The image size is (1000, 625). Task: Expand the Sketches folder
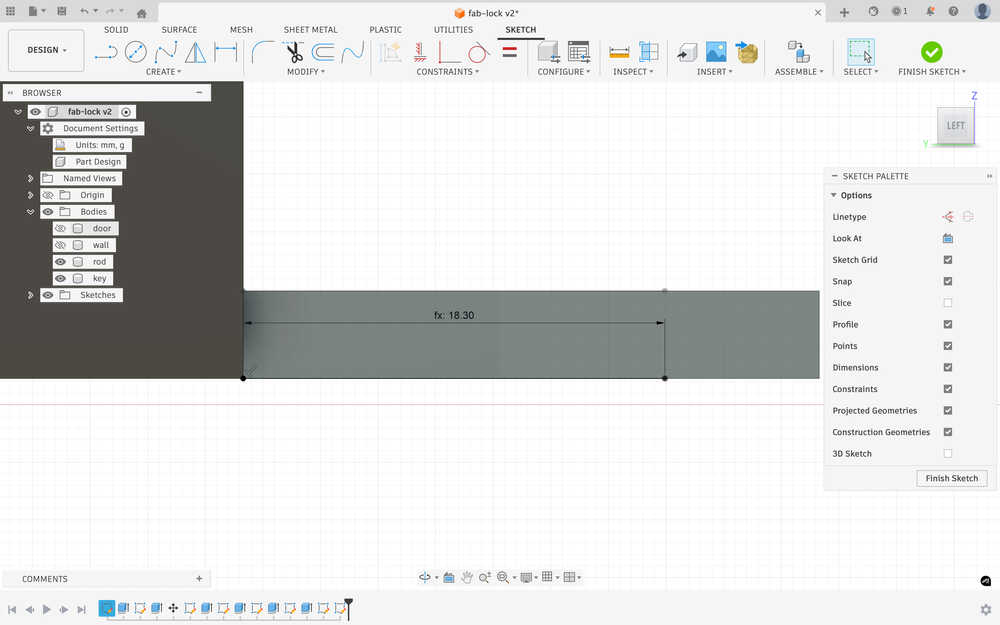(31, 295)
